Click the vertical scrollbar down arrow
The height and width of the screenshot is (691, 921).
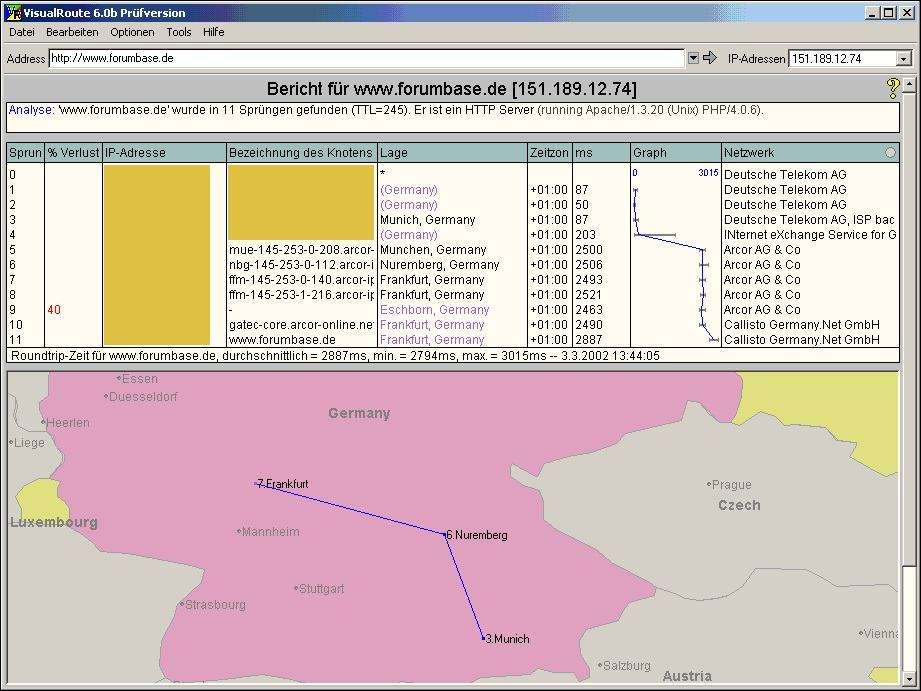tap(909, 677)
